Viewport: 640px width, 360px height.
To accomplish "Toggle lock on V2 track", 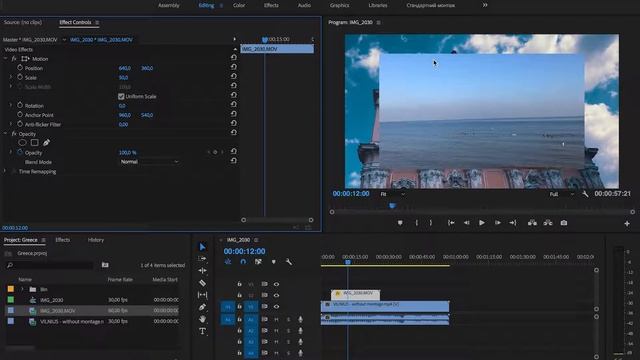I will (x=240, y=295).
